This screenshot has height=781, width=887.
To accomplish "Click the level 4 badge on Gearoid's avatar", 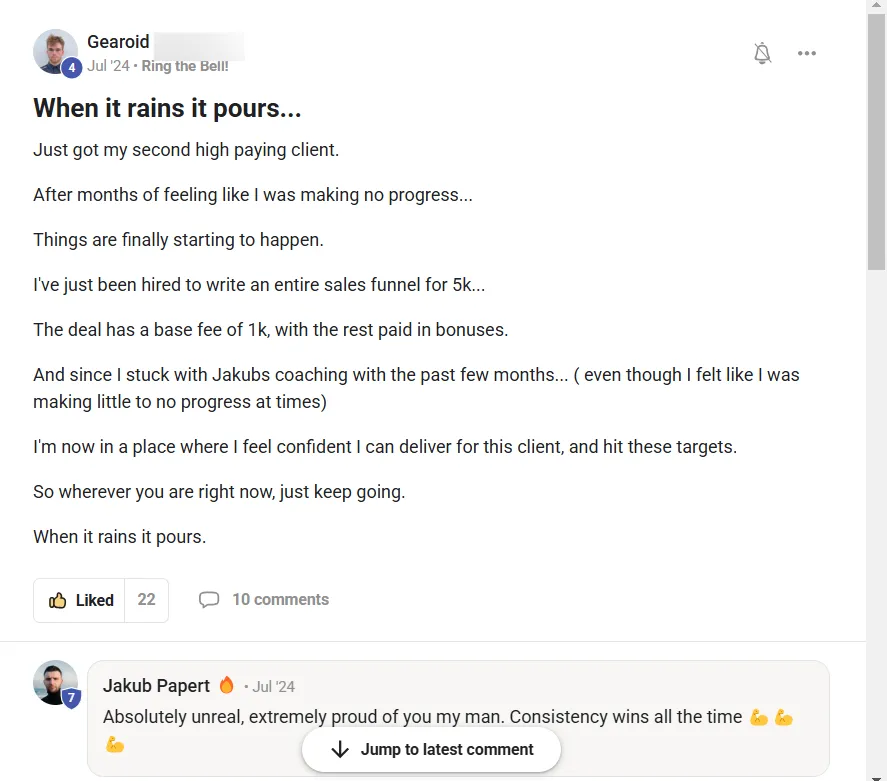I will coord(71,68).
